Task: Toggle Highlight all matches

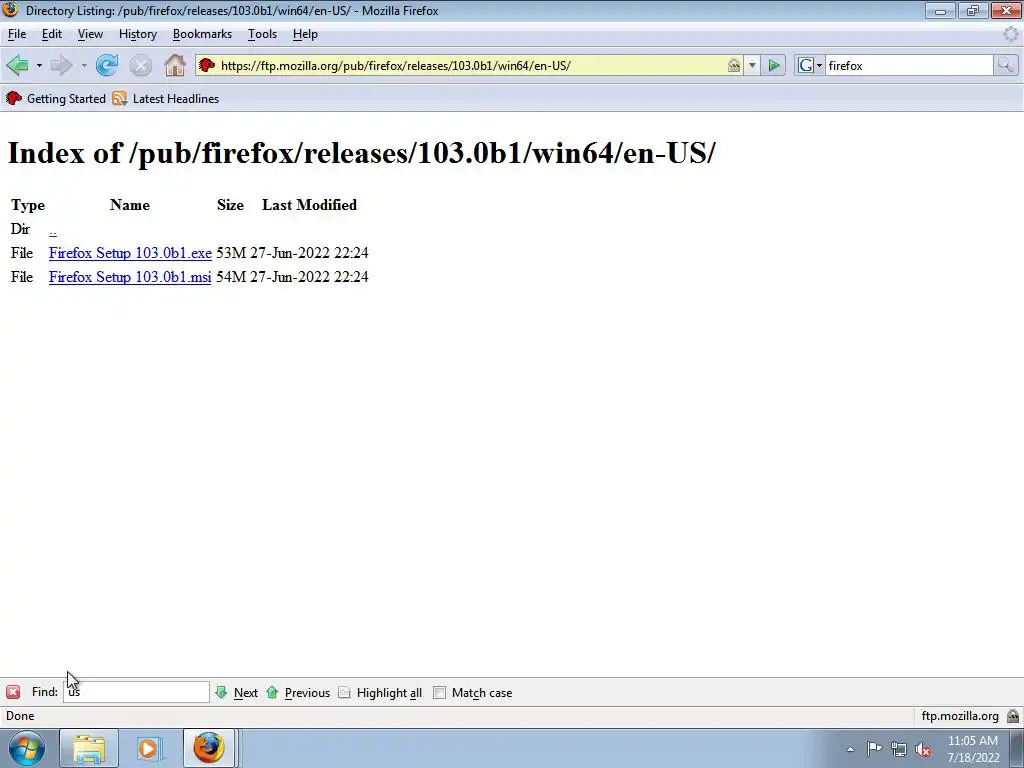Action: [x=379, y=692]
